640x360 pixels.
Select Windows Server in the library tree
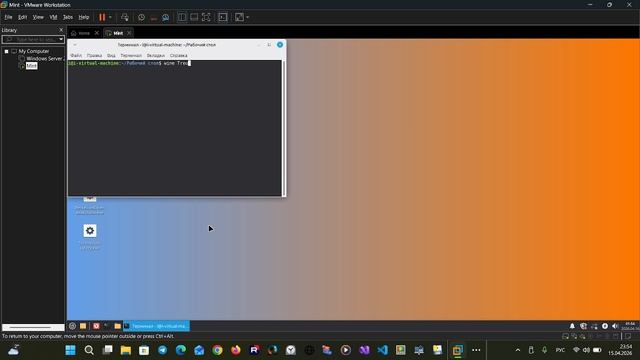[x=44, y=58]
